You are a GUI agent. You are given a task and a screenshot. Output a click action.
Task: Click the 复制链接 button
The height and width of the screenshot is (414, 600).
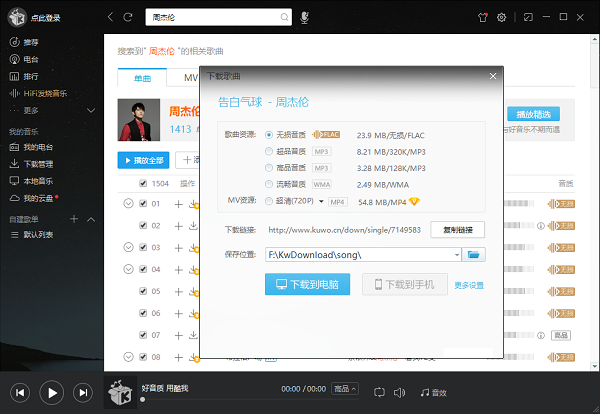point(457,229)
